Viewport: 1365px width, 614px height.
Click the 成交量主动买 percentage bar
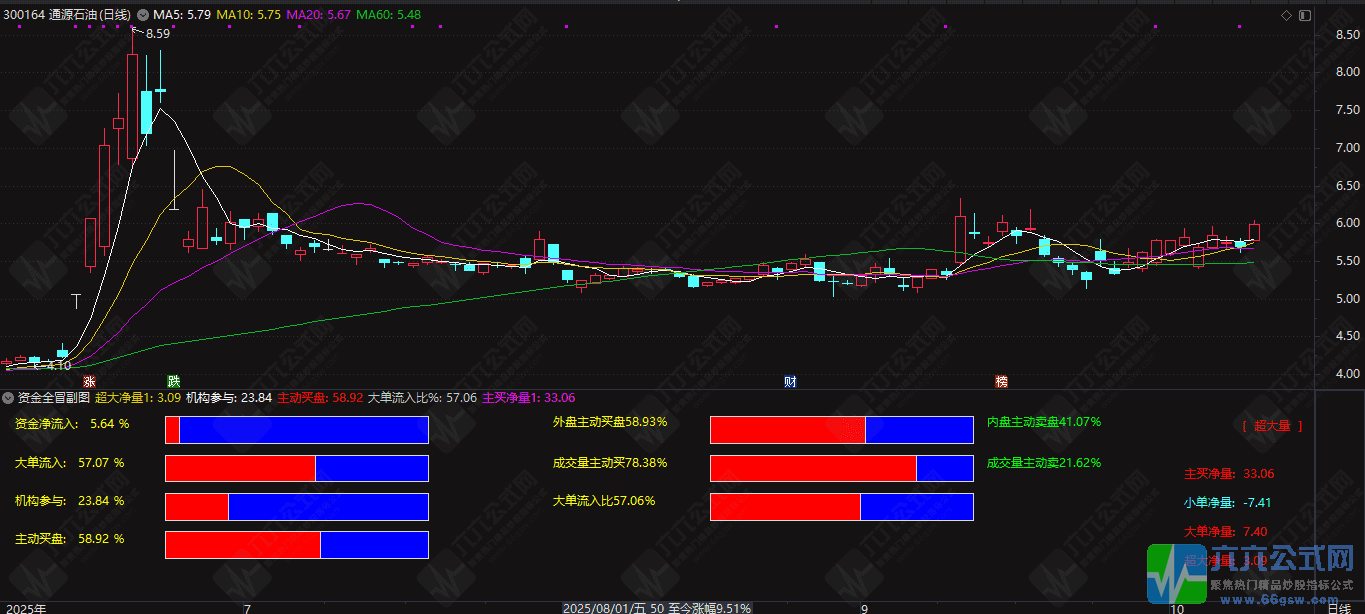tap(841, 468)
